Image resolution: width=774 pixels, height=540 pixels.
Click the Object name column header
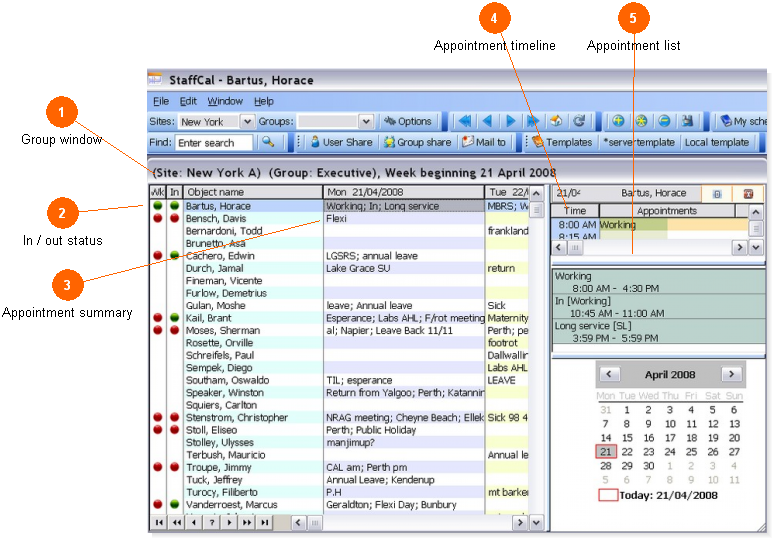click(x=253, y=192)
